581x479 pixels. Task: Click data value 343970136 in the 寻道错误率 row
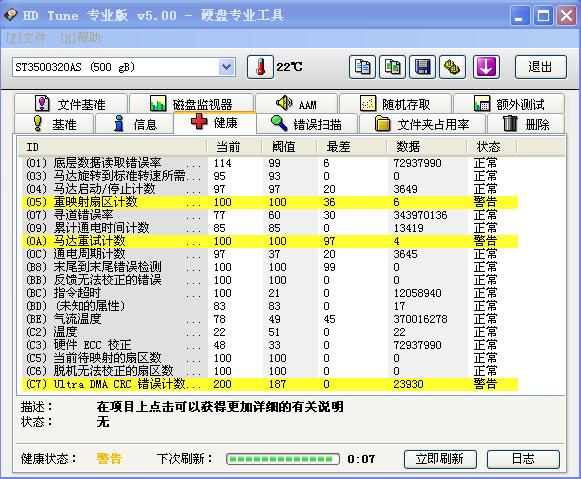(420, 215)
